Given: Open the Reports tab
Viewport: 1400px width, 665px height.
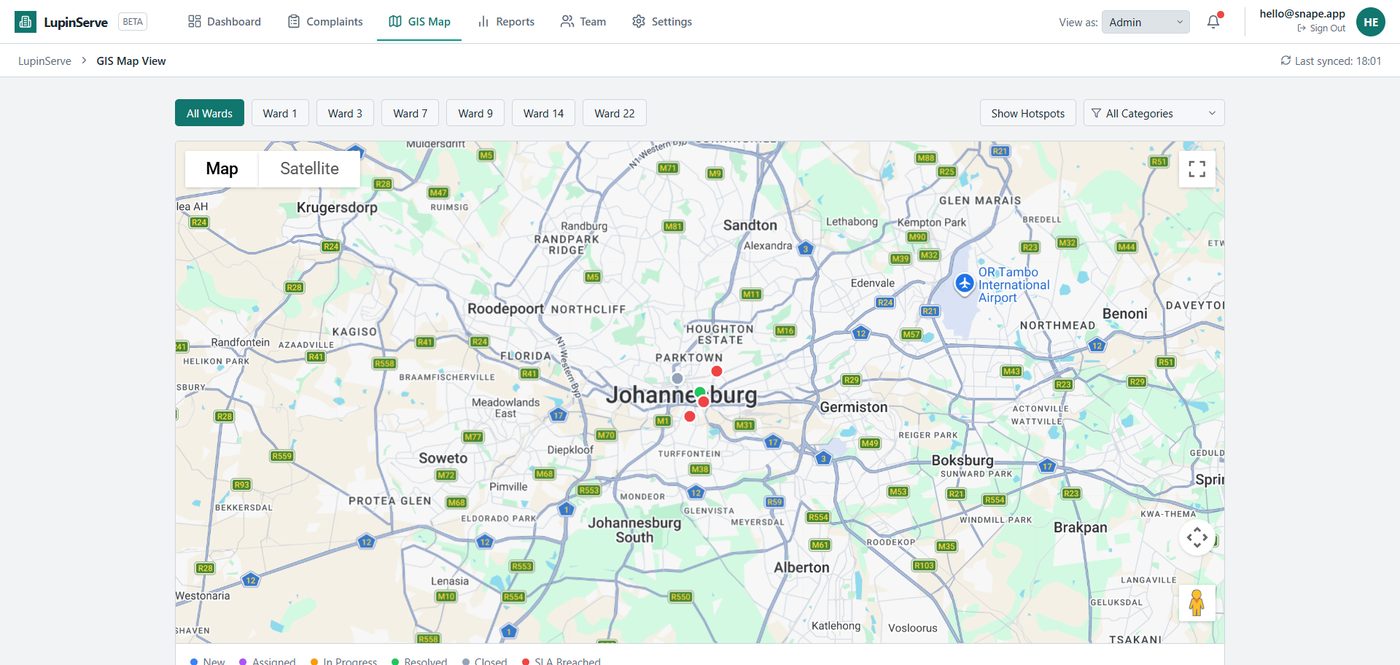Looking at the screenshot, I should click(x=505, y=21).
